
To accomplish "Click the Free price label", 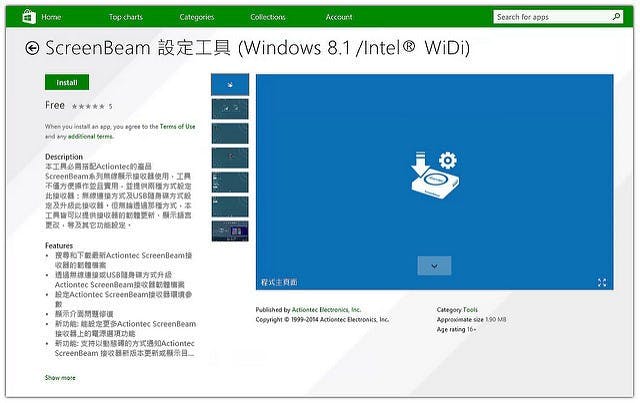I will pyautogui.click(x=55, y=105).
